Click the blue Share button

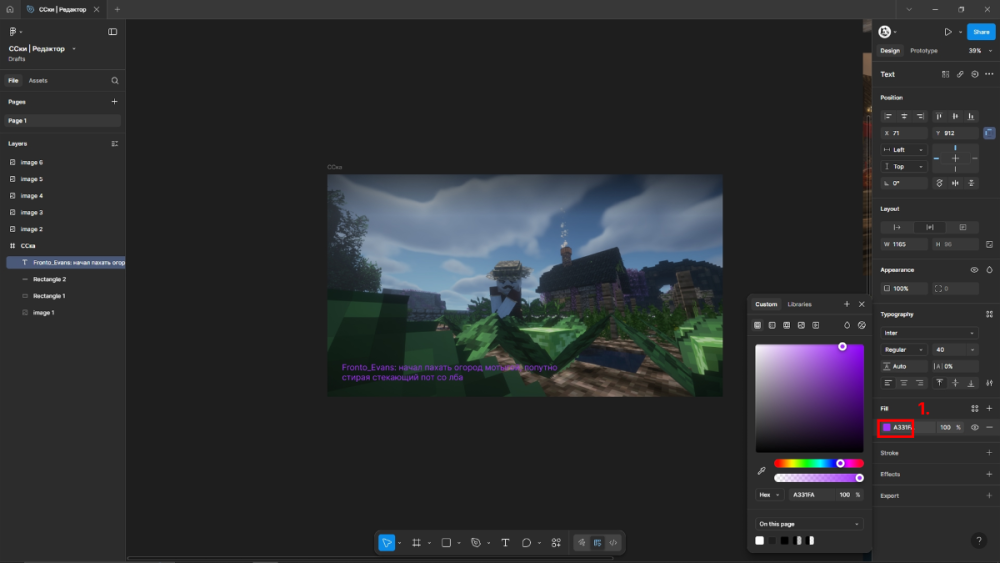[981, 32]
